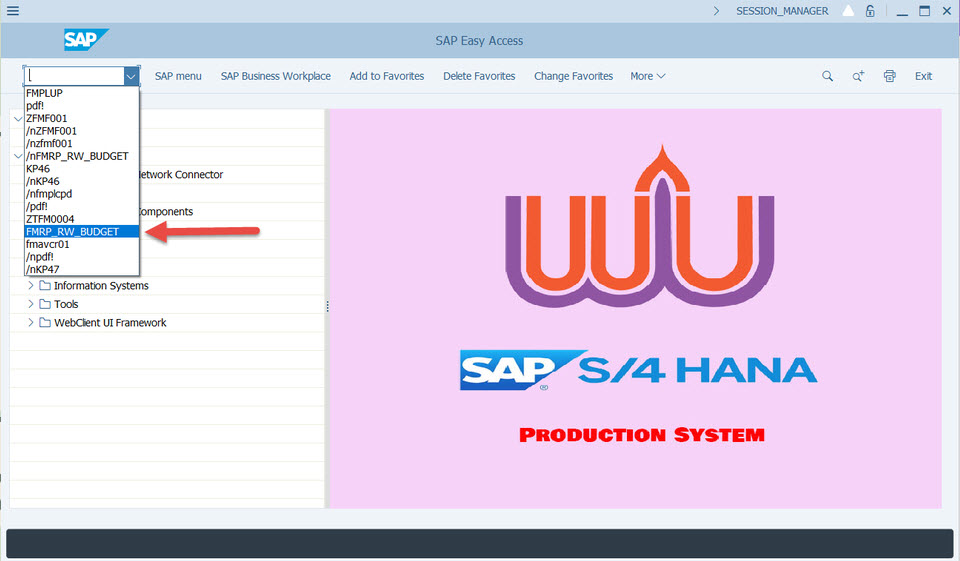Click the SAP logo
960x561 pixels.
click(86, 40)
